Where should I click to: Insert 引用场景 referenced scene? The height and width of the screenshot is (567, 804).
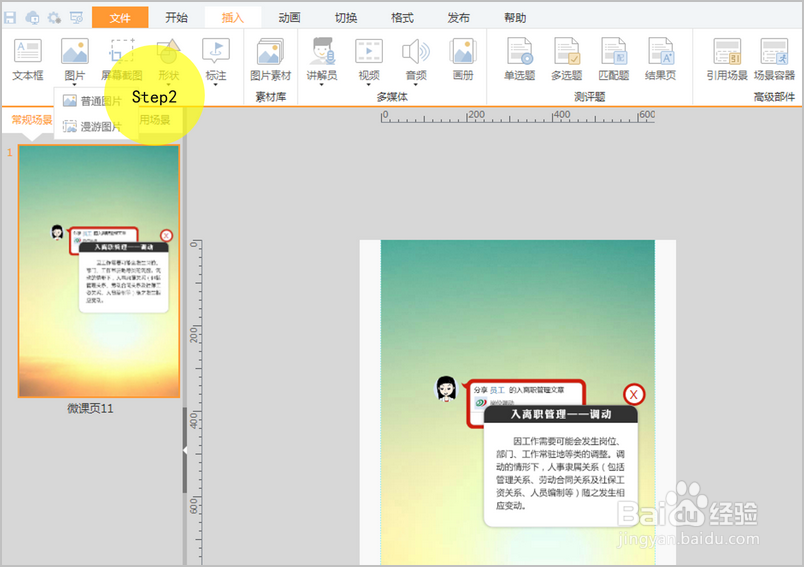click(727, 59)
